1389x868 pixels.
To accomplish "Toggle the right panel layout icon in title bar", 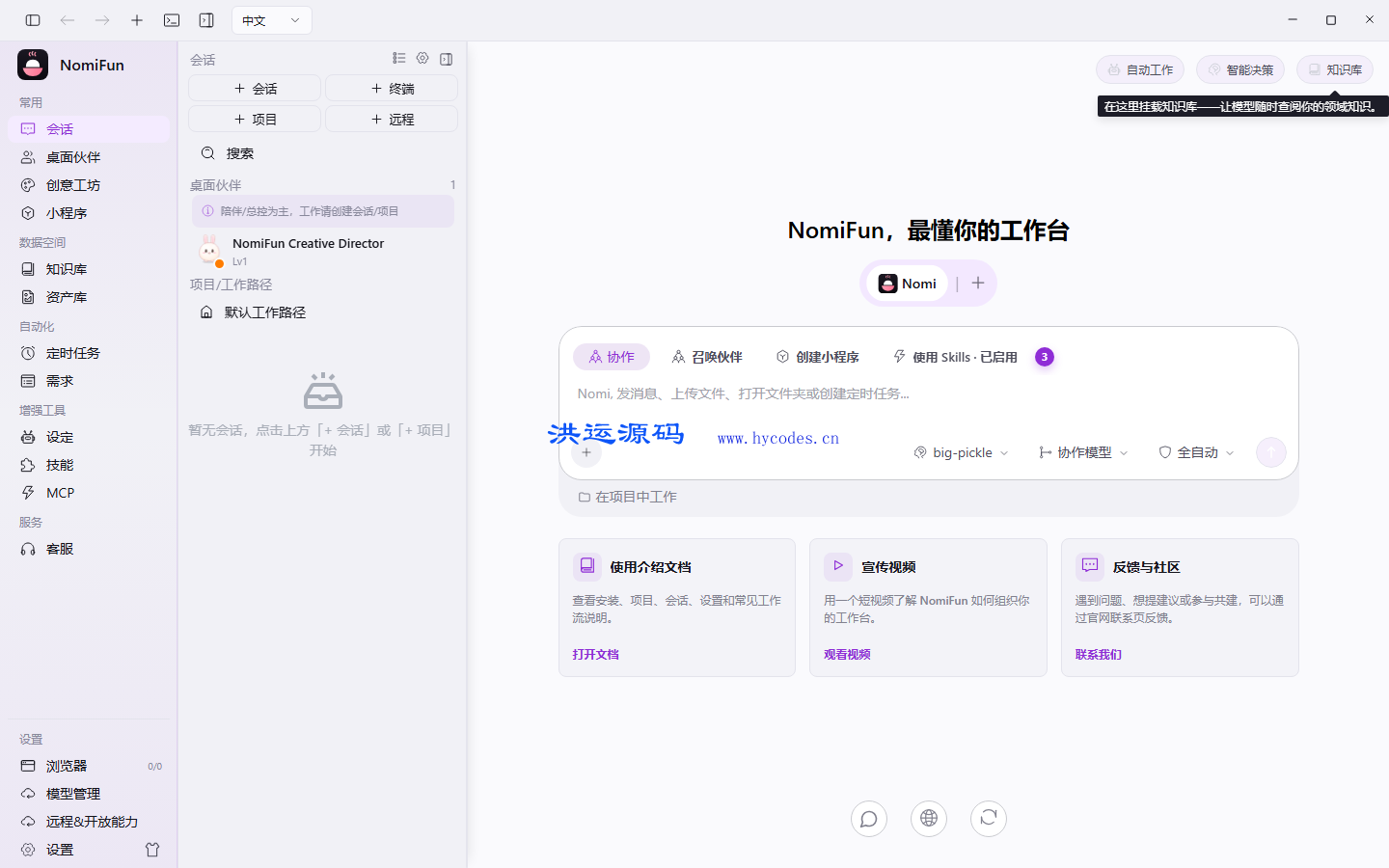I will pos(206,20).
